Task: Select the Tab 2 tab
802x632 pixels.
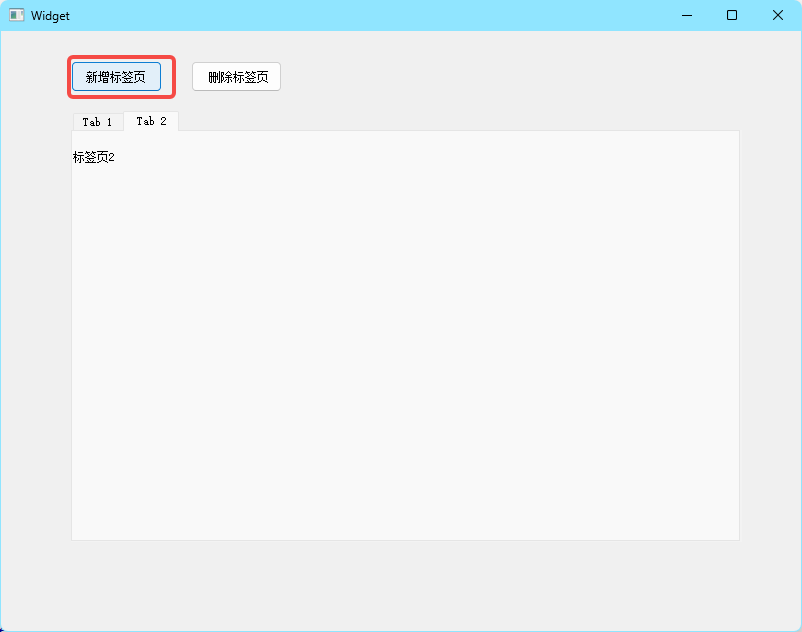Action: [151, 121]
